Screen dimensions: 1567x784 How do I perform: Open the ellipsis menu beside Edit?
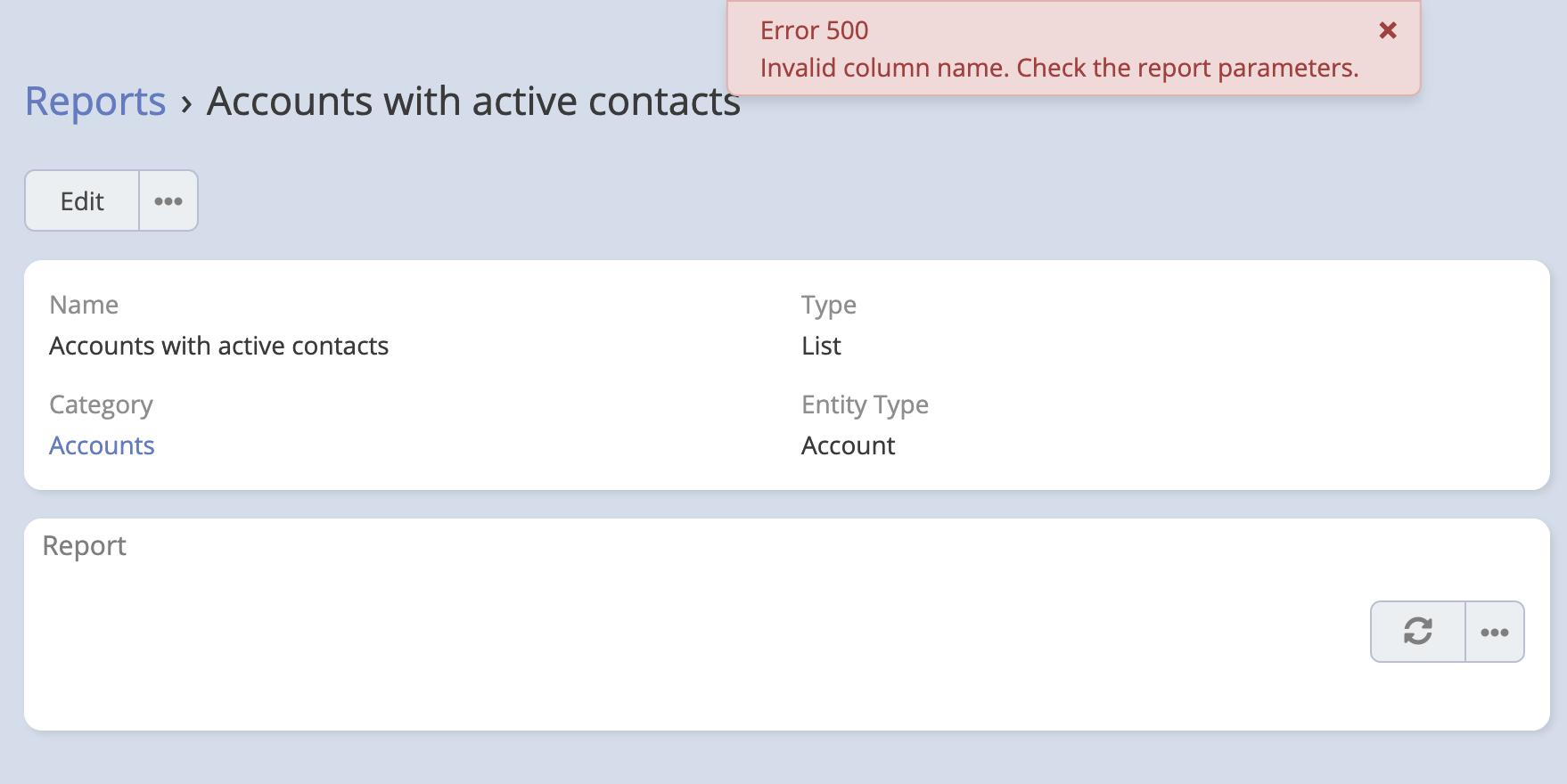coord(168,200)
